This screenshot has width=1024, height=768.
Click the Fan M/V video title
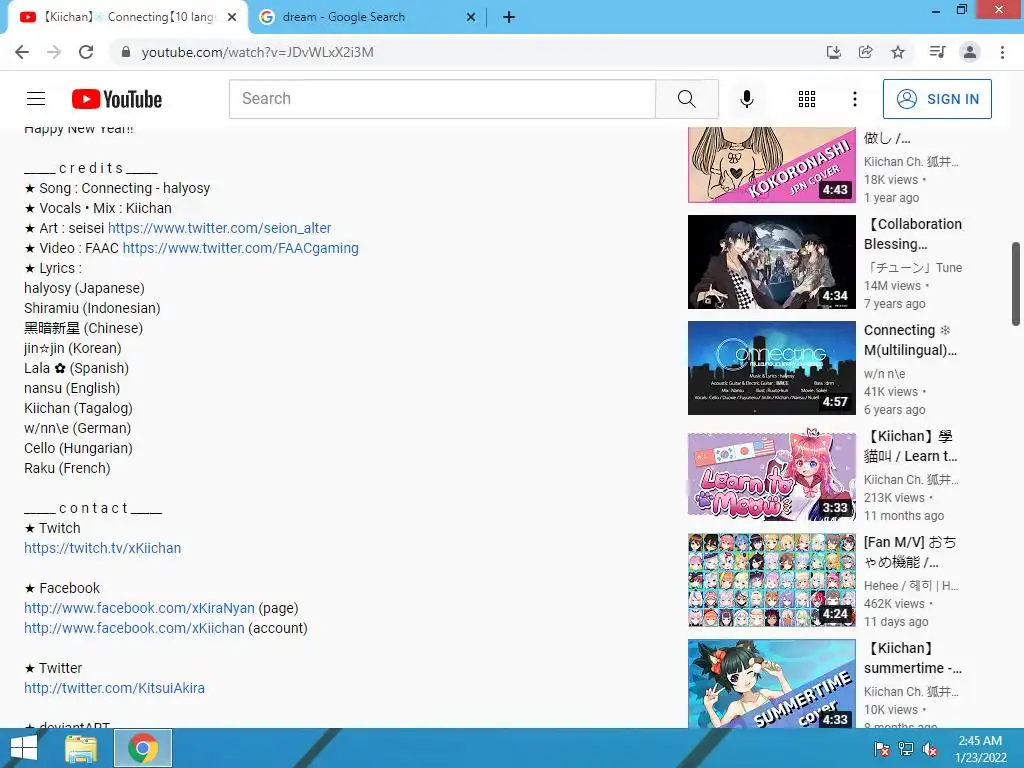[x=910, y=552]
